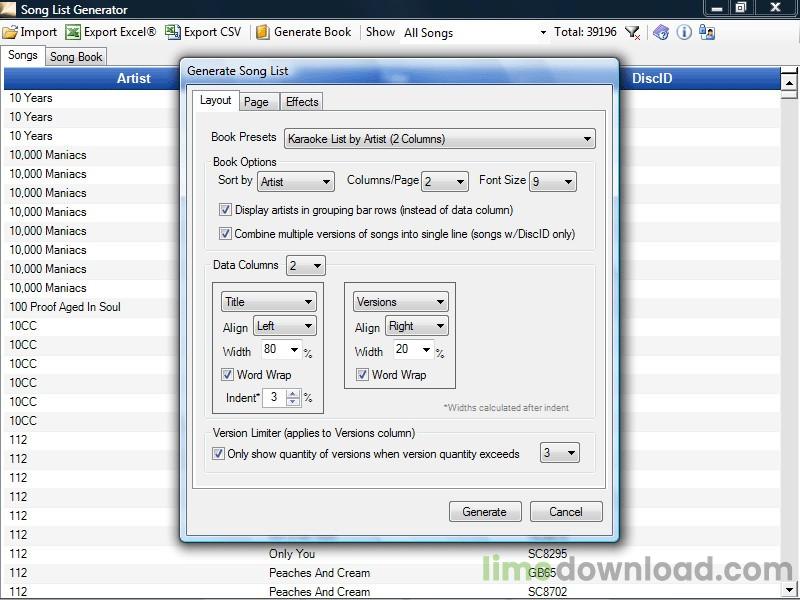
Task: Click the Cancel button
Action: [566, 512]
